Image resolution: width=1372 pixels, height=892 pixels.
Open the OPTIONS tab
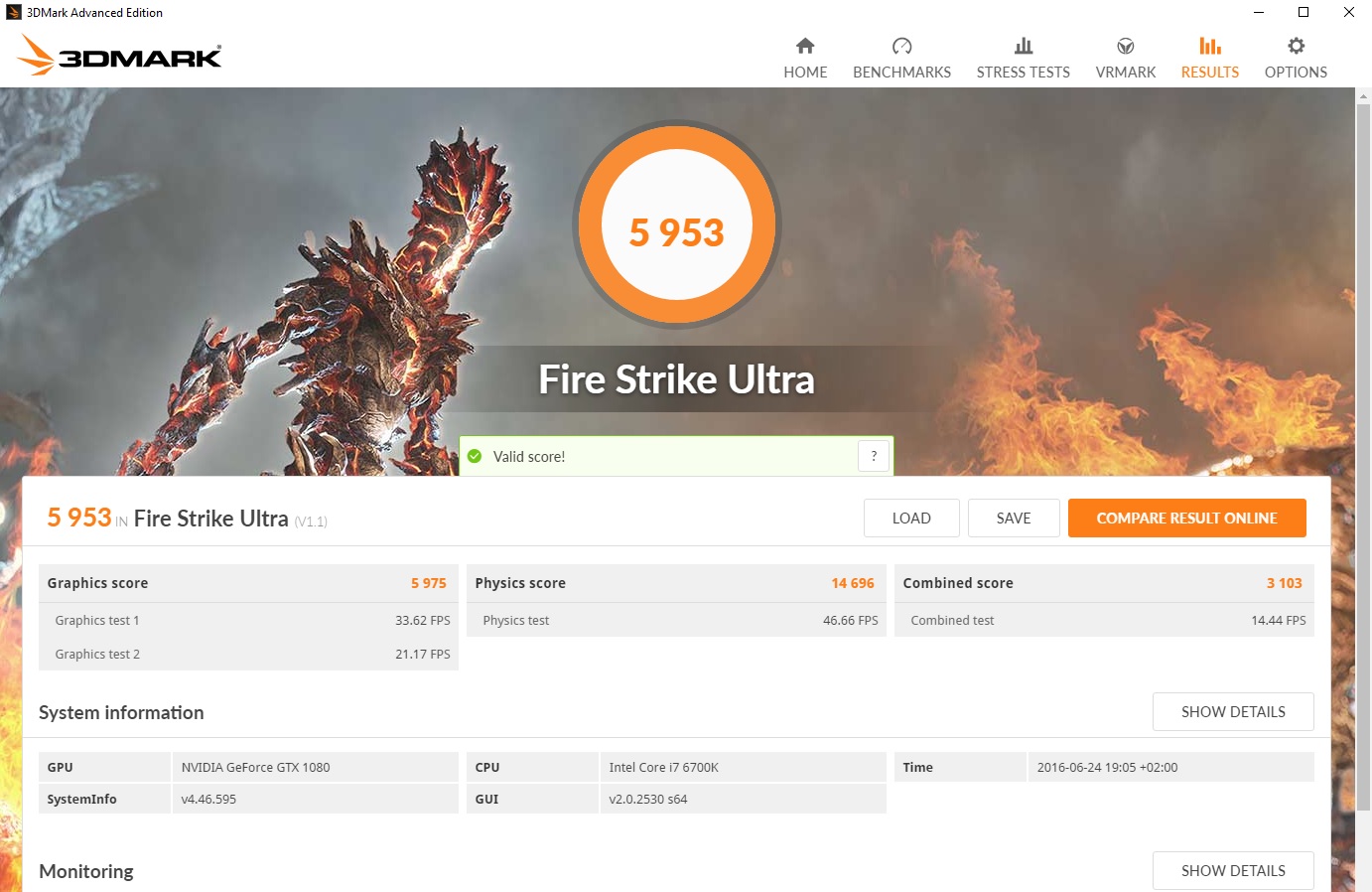[x=1296, y=58]
